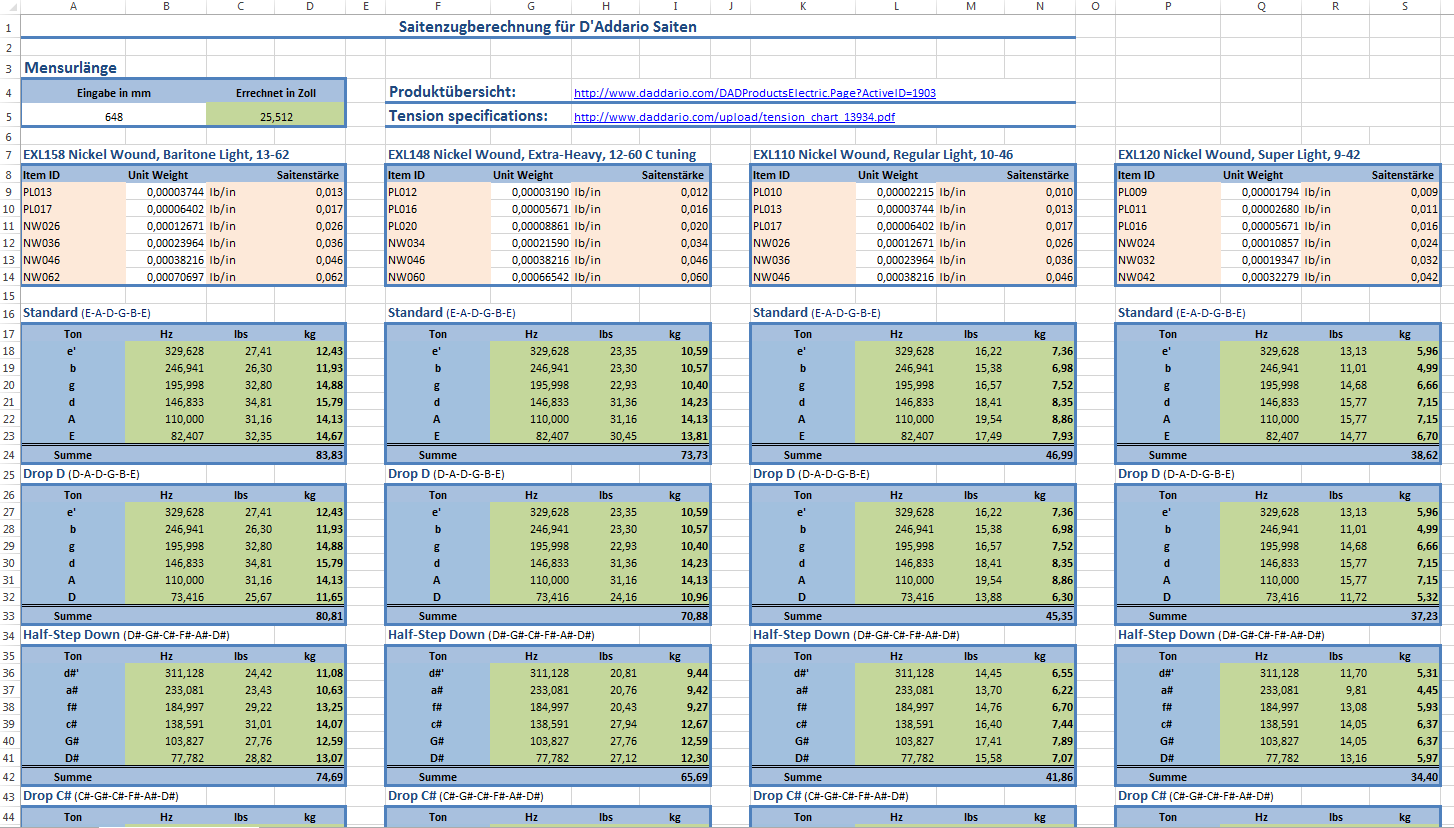This screenshot has width=1454, height=828.
Task: Select the NW042 item ID cell
Action: (x=1168, y=277)
